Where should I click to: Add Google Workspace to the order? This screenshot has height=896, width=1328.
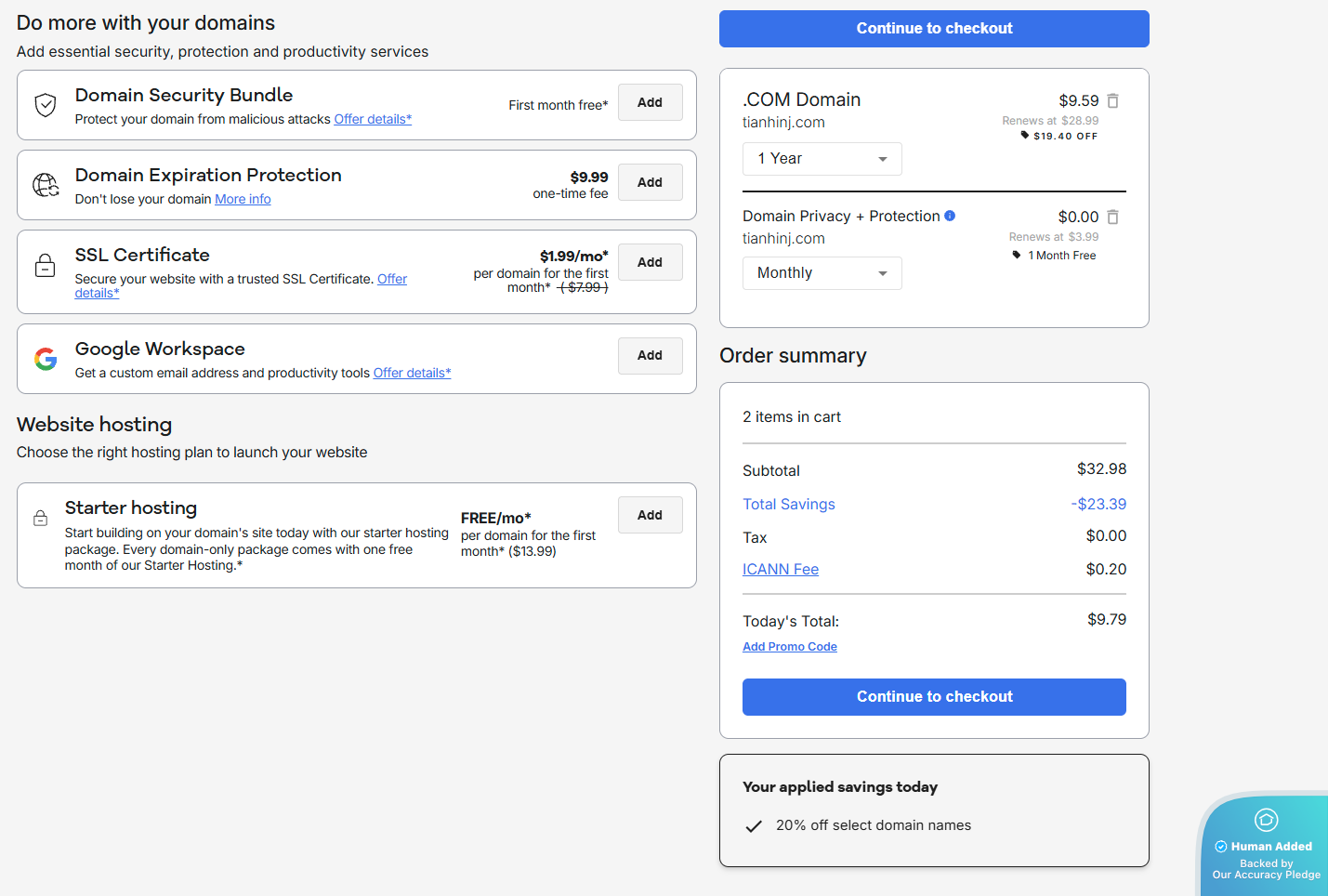650,355
